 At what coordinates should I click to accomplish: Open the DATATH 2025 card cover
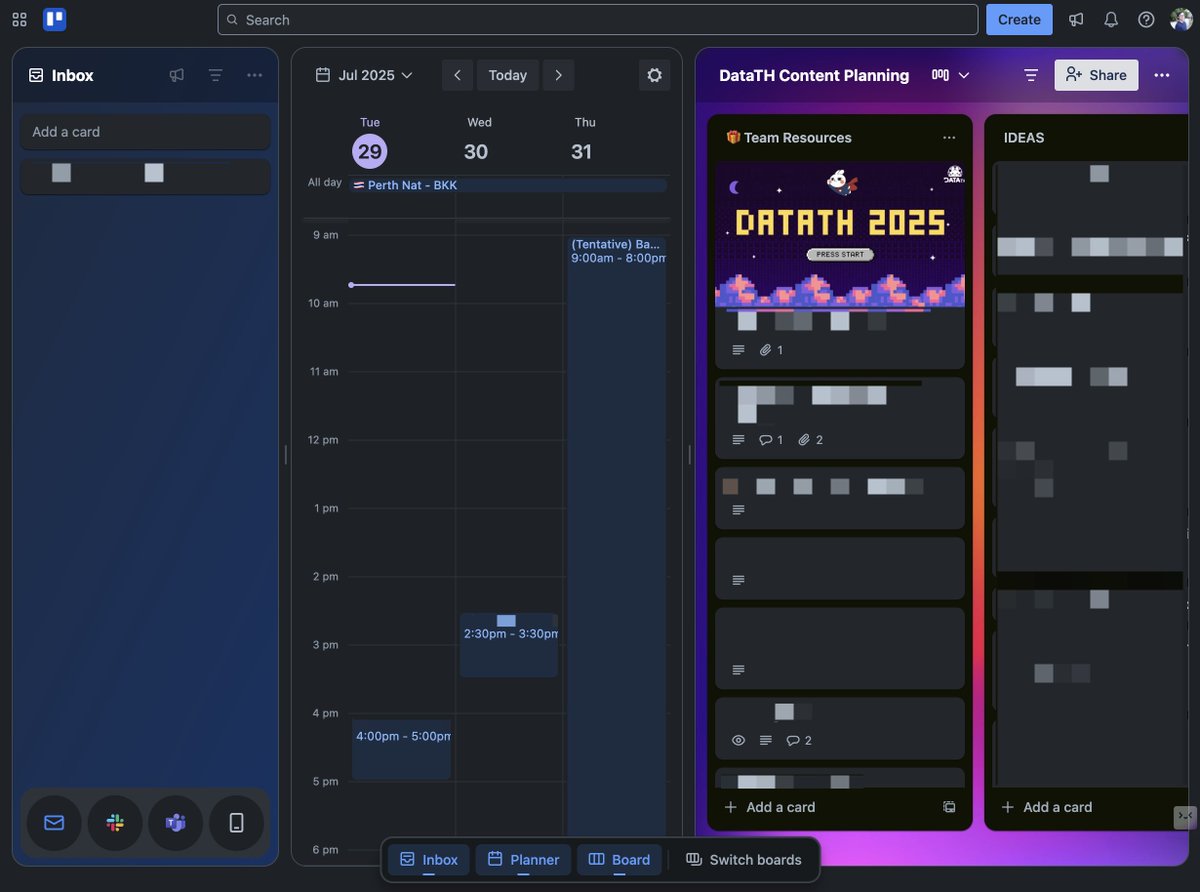pyautogui.click(x=840, y=235)
